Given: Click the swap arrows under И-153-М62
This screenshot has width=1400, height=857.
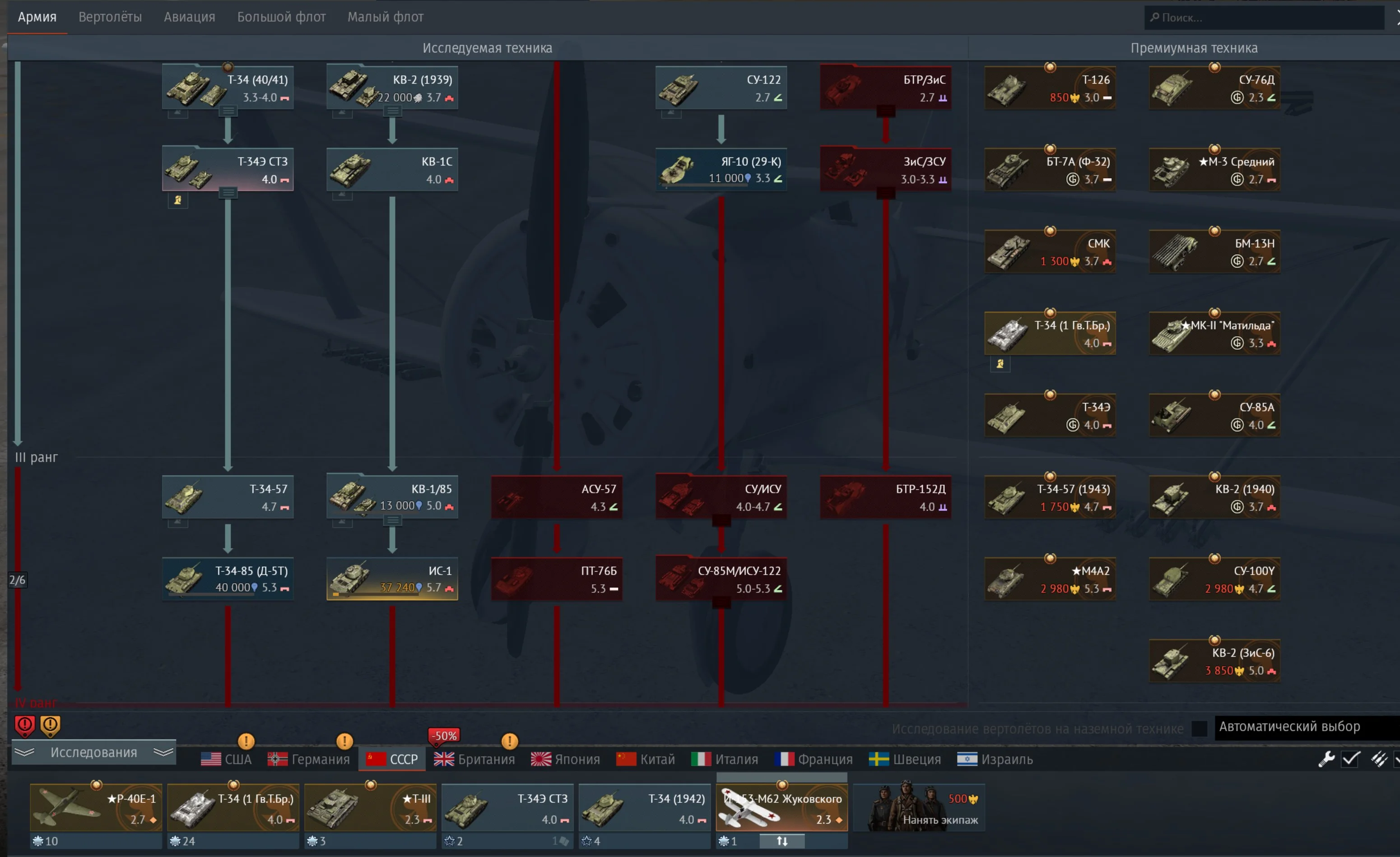Looking at the screenshot, I should pos(782,841).
